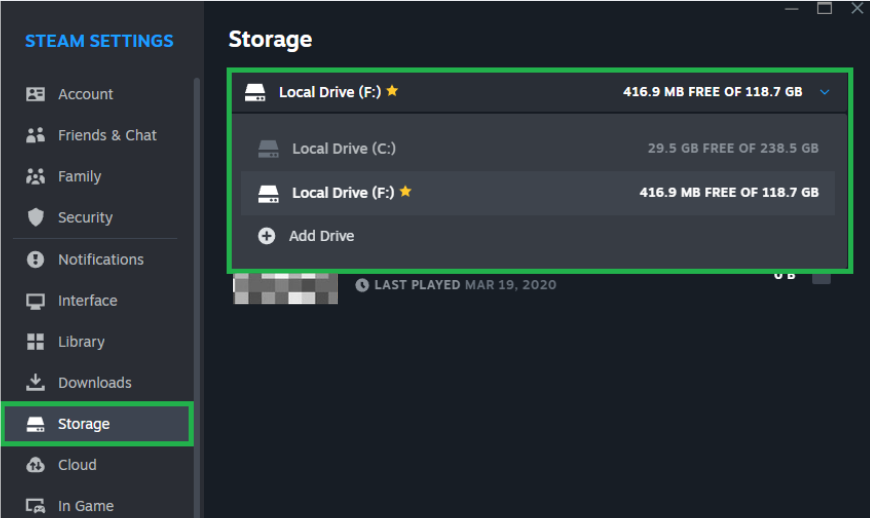Click the Add Drive option

[321, 236]
